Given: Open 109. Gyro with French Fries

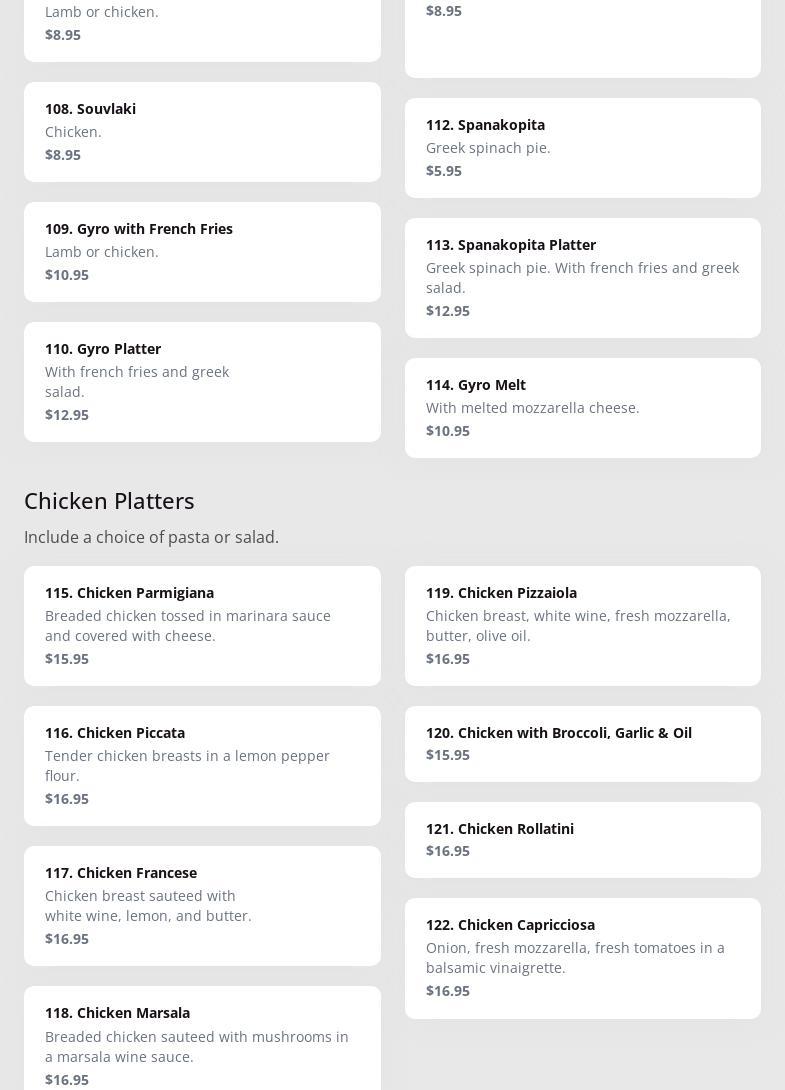Looking at the screenshot, I should click(x=202, y=251).
